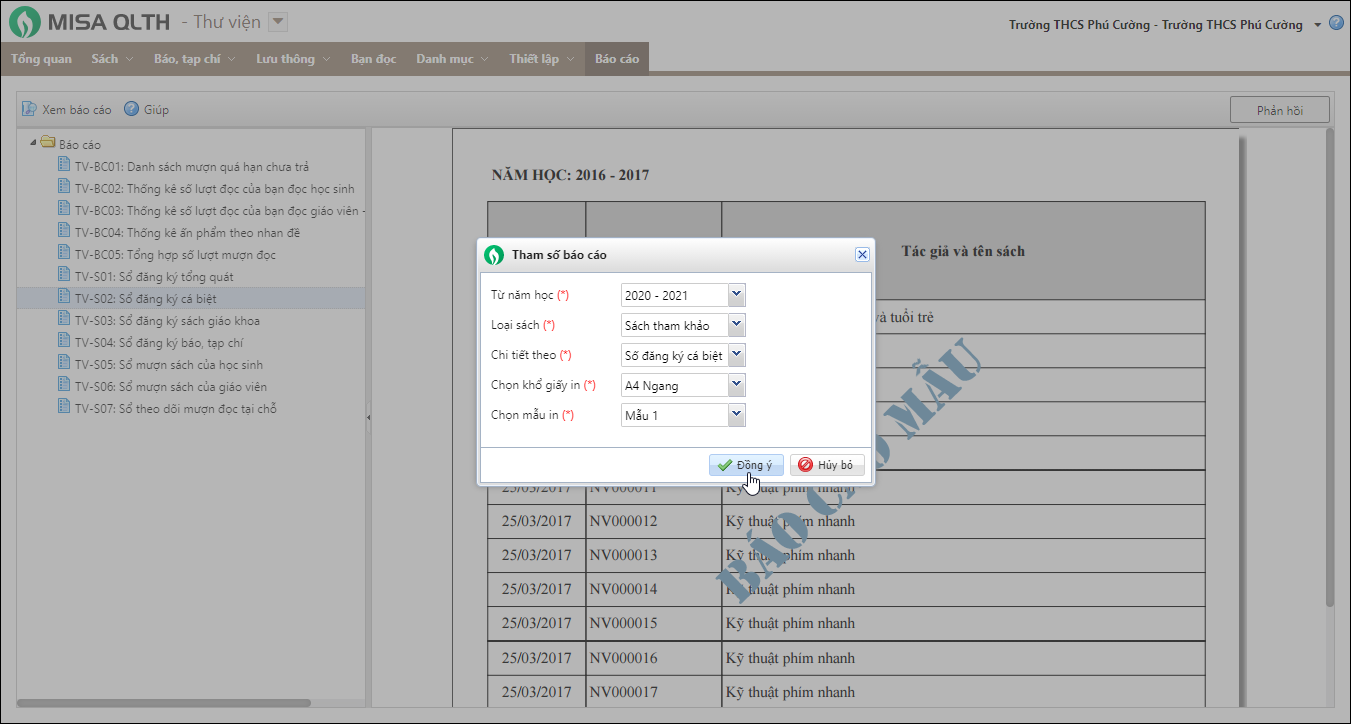Click the Hủy bỏ button

coord(827,465)
